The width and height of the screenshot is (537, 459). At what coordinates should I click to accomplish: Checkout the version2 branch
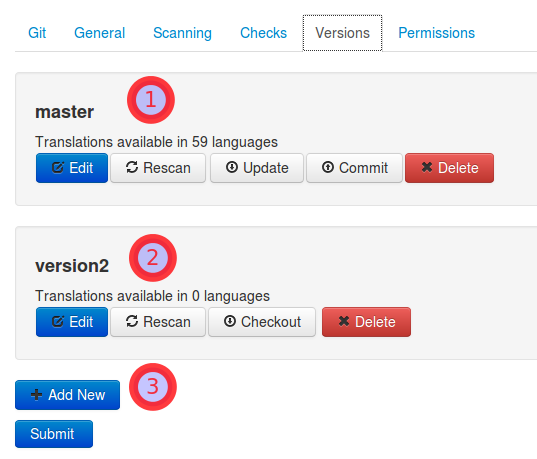[262, 322]
